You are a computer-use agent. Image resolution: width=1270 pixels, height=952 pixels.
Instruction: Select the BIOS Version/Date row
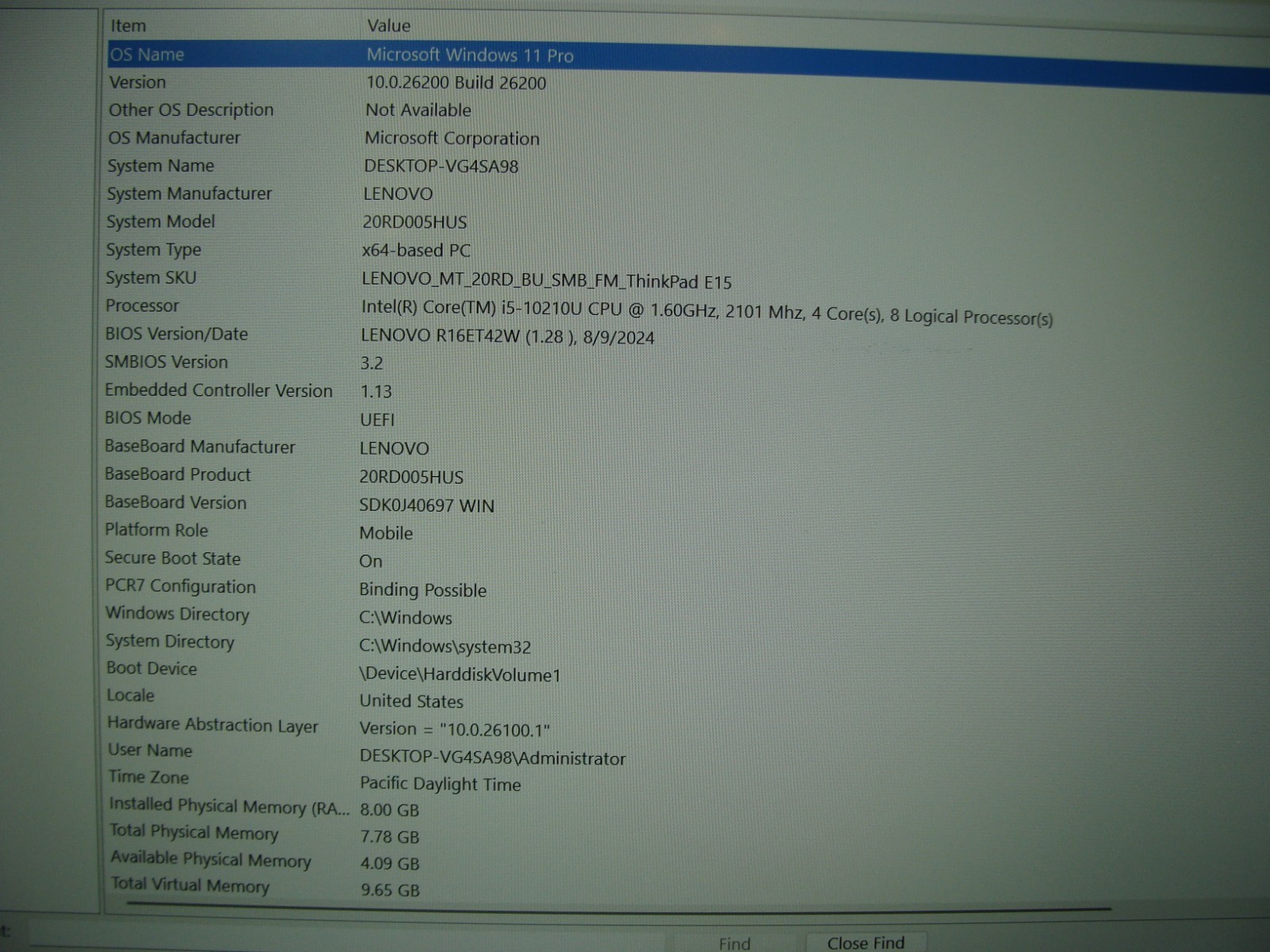coord(177,334)
